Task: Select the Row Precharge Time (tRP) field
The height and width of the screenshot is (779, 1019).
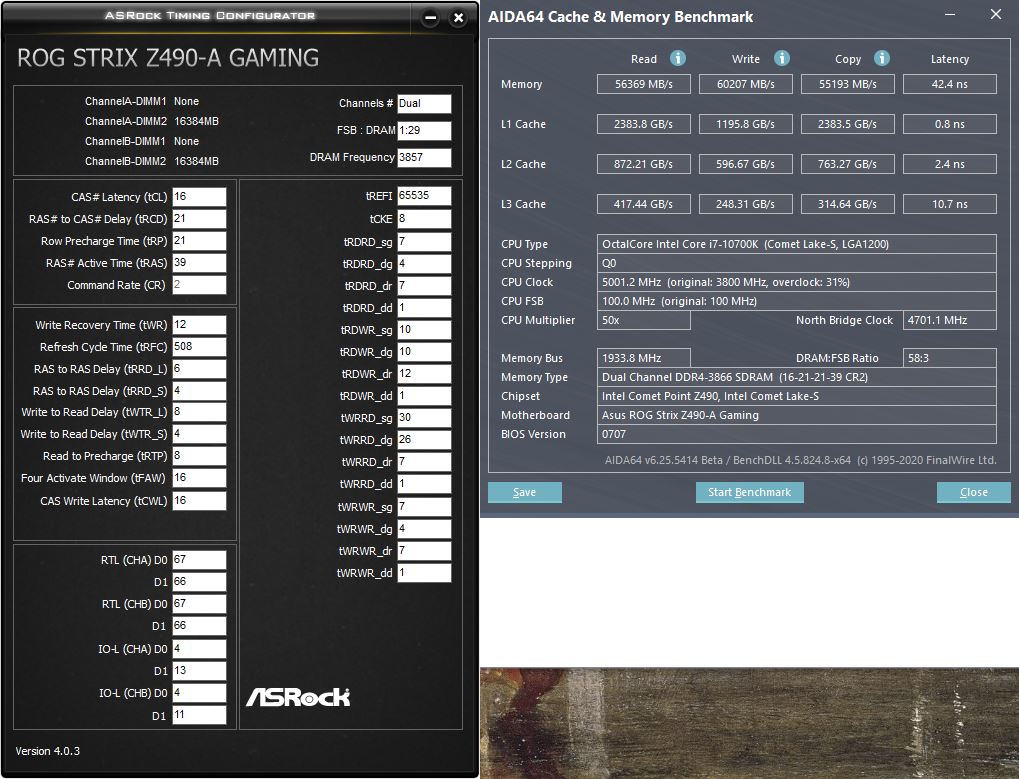Action: [199, 241]
